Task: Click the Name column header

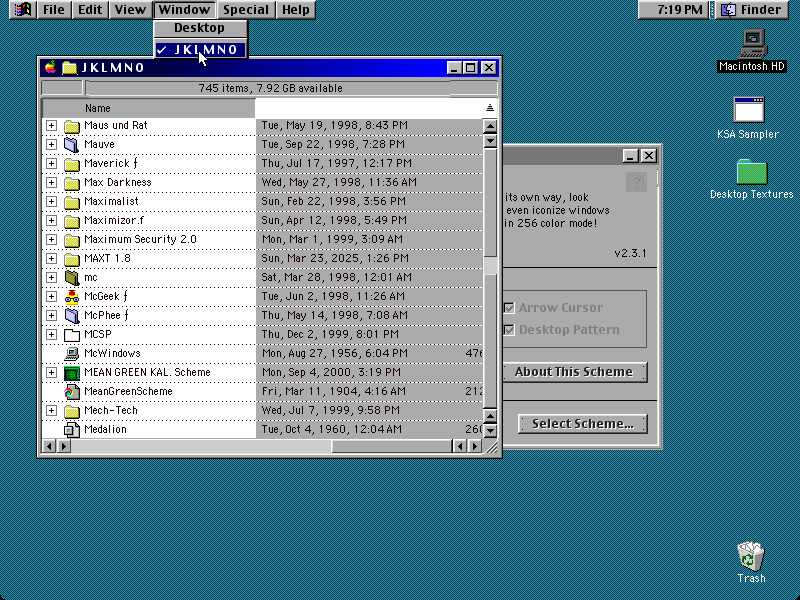Action: [148, 108]
